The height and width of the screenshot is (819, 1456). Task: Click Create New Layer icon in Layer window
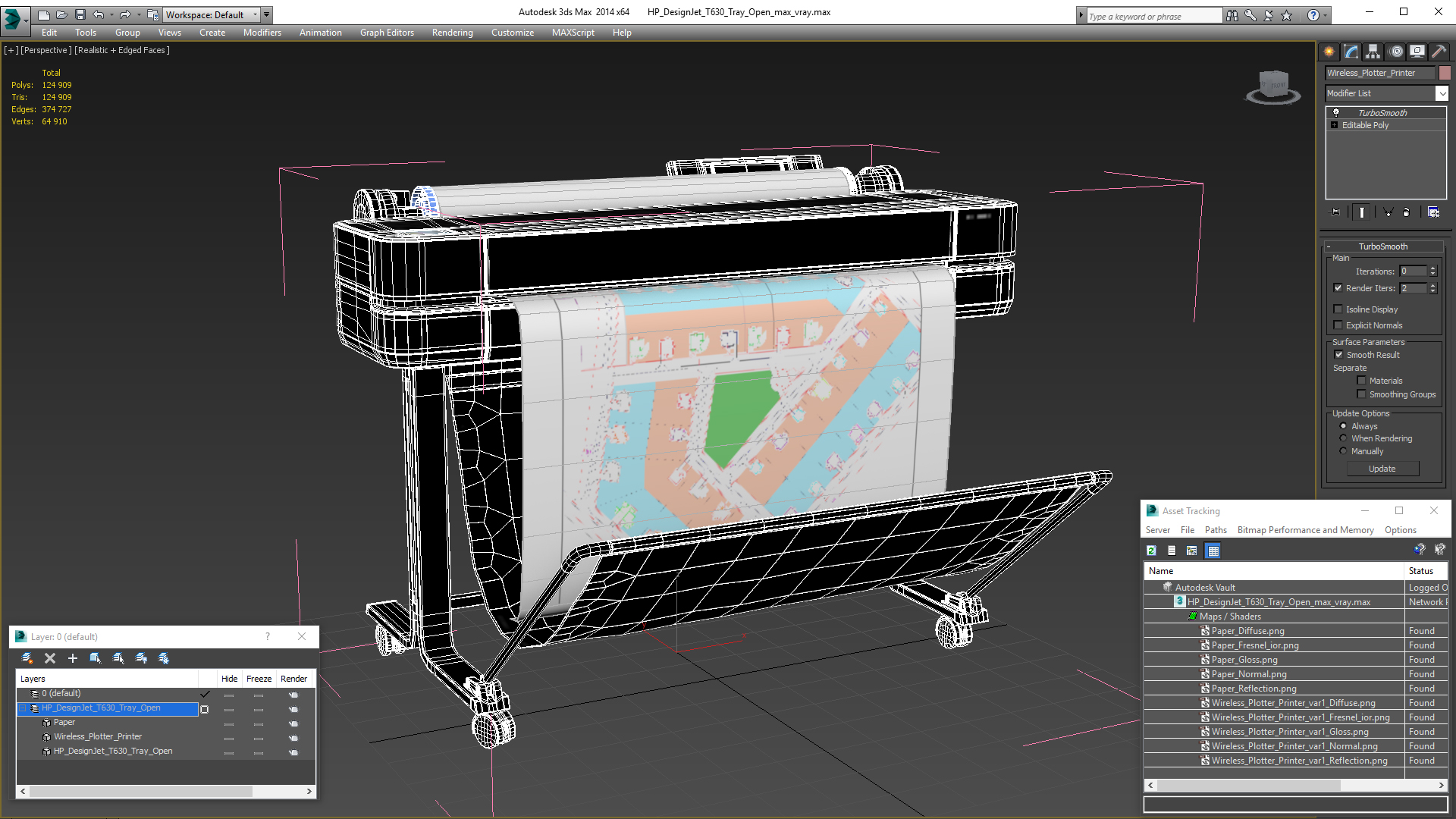[27, 658]
